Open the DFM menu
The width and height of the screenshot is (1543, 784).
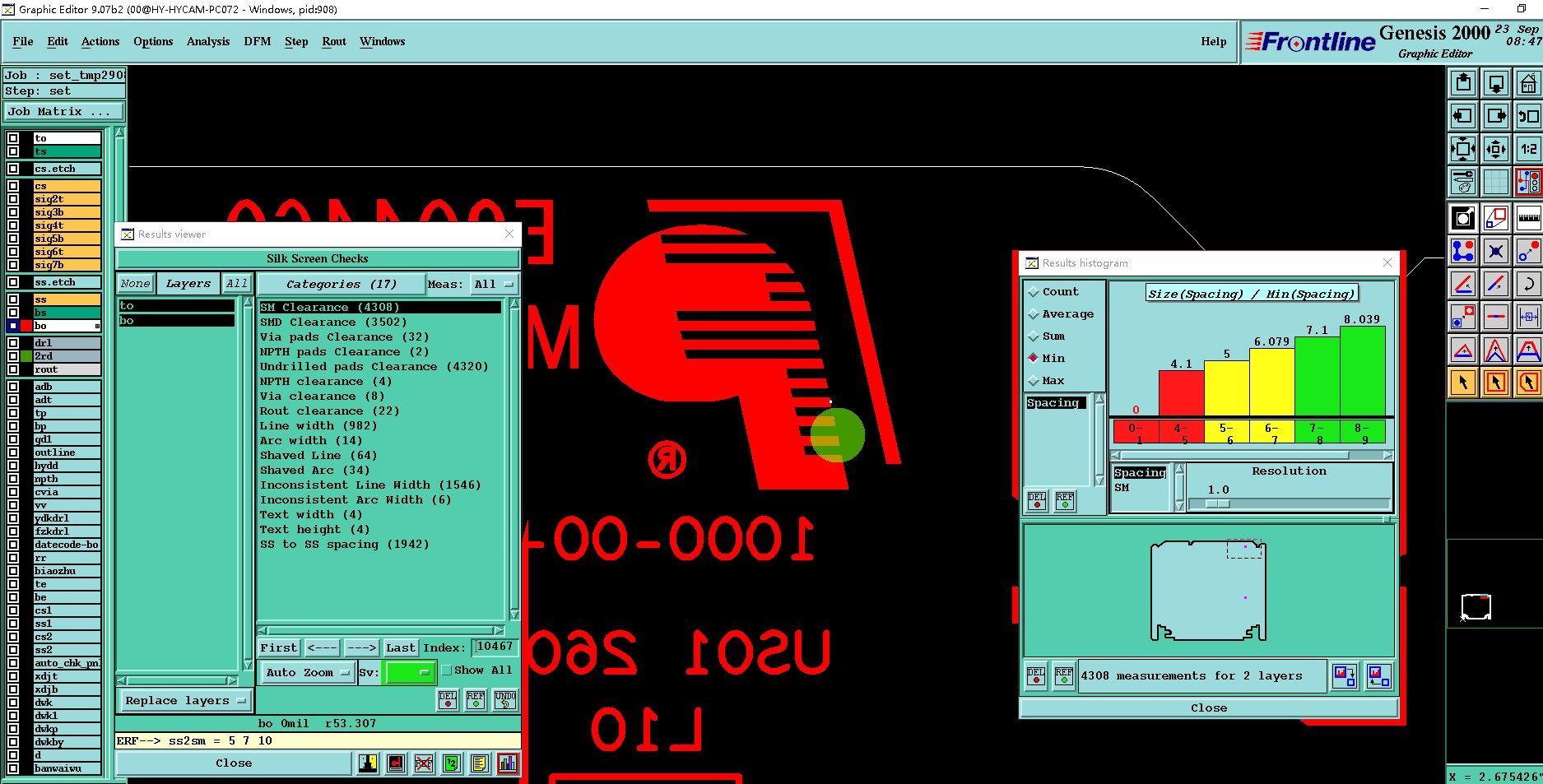pyautogui.click(x=258, y=42)
